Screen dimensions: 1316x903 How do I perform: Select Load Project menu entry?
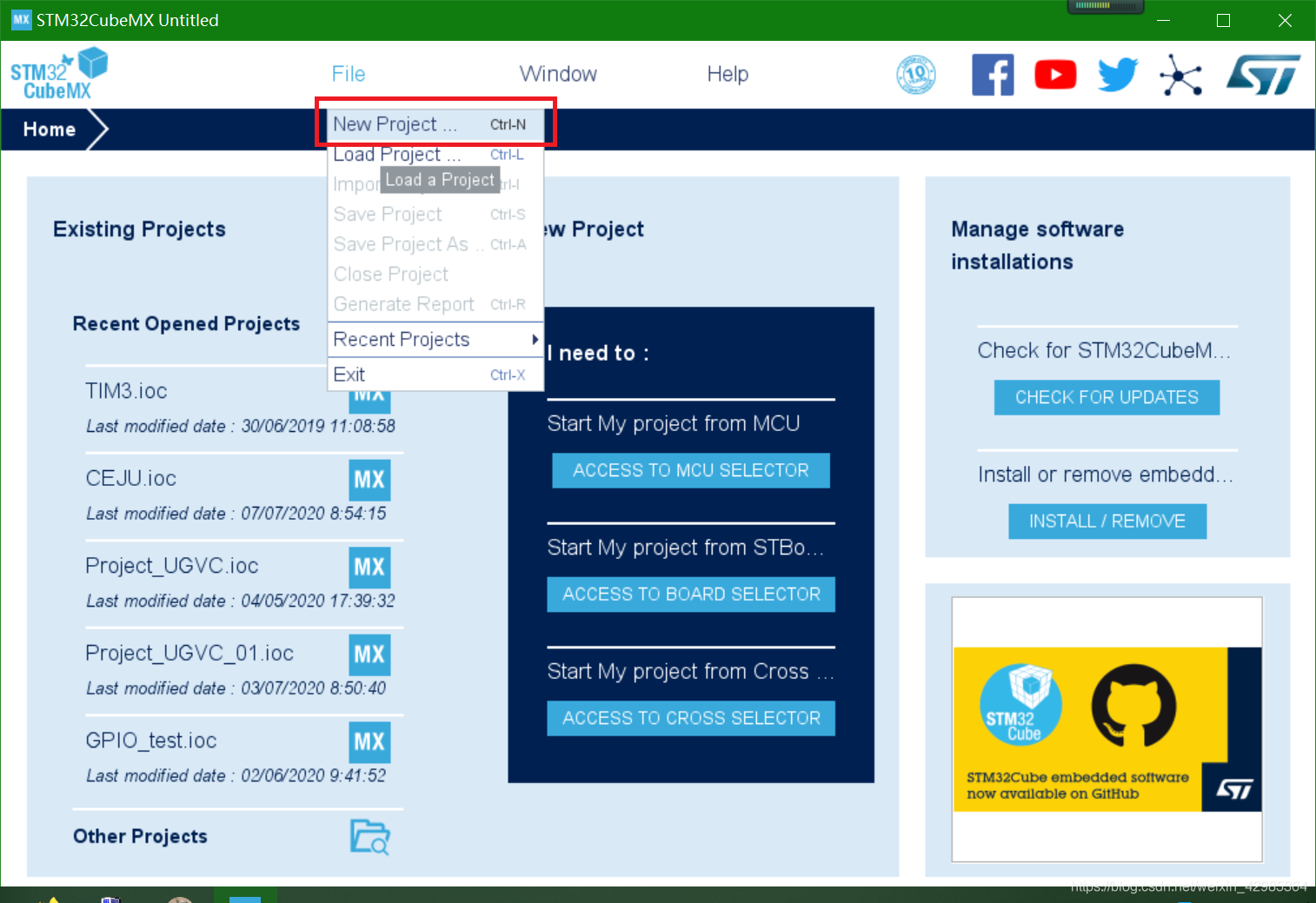coord(435,155)
